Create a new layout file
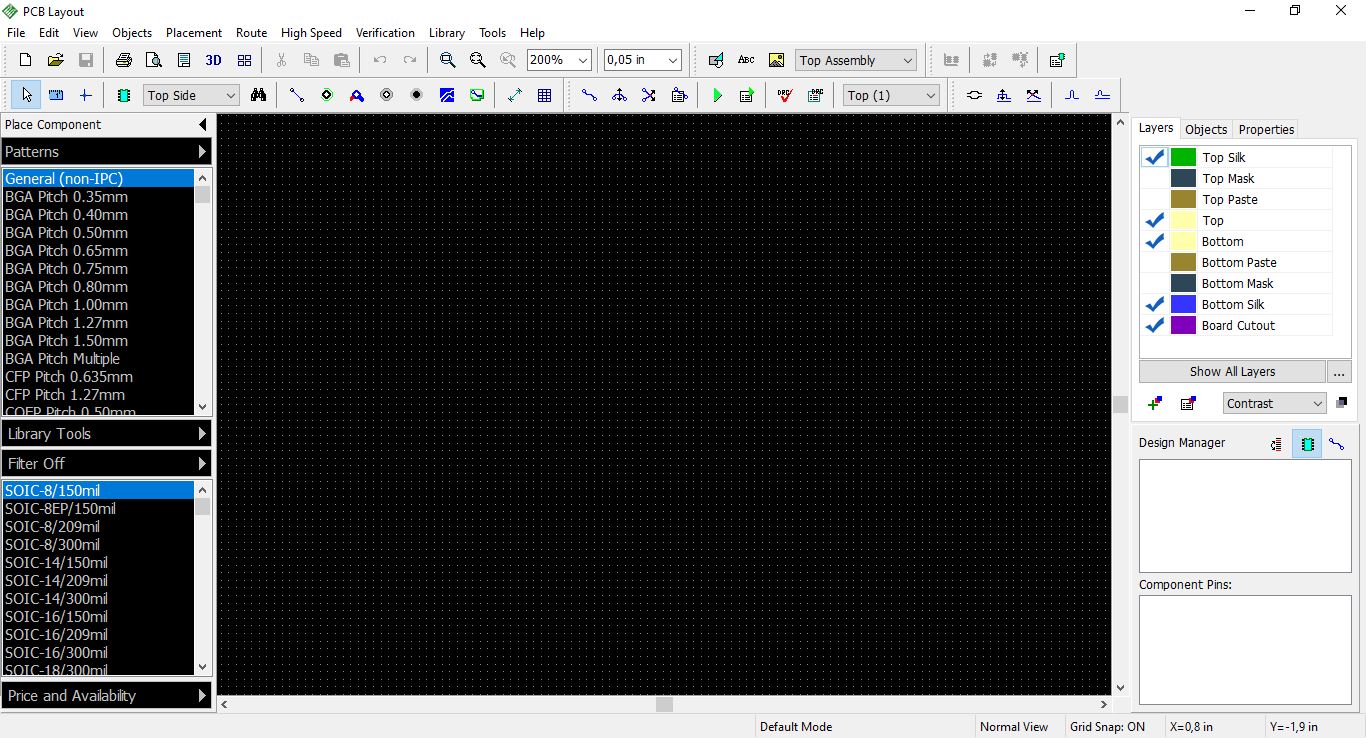Screen dimensions: 1366x738 click(26, 60)
